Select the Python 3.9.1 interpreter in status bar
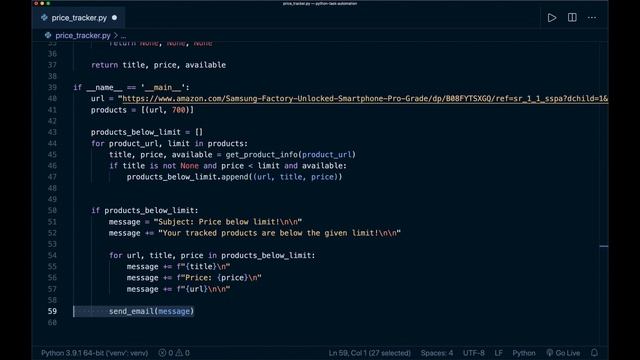This screenshot has width=640, height=360. [94, 353]
